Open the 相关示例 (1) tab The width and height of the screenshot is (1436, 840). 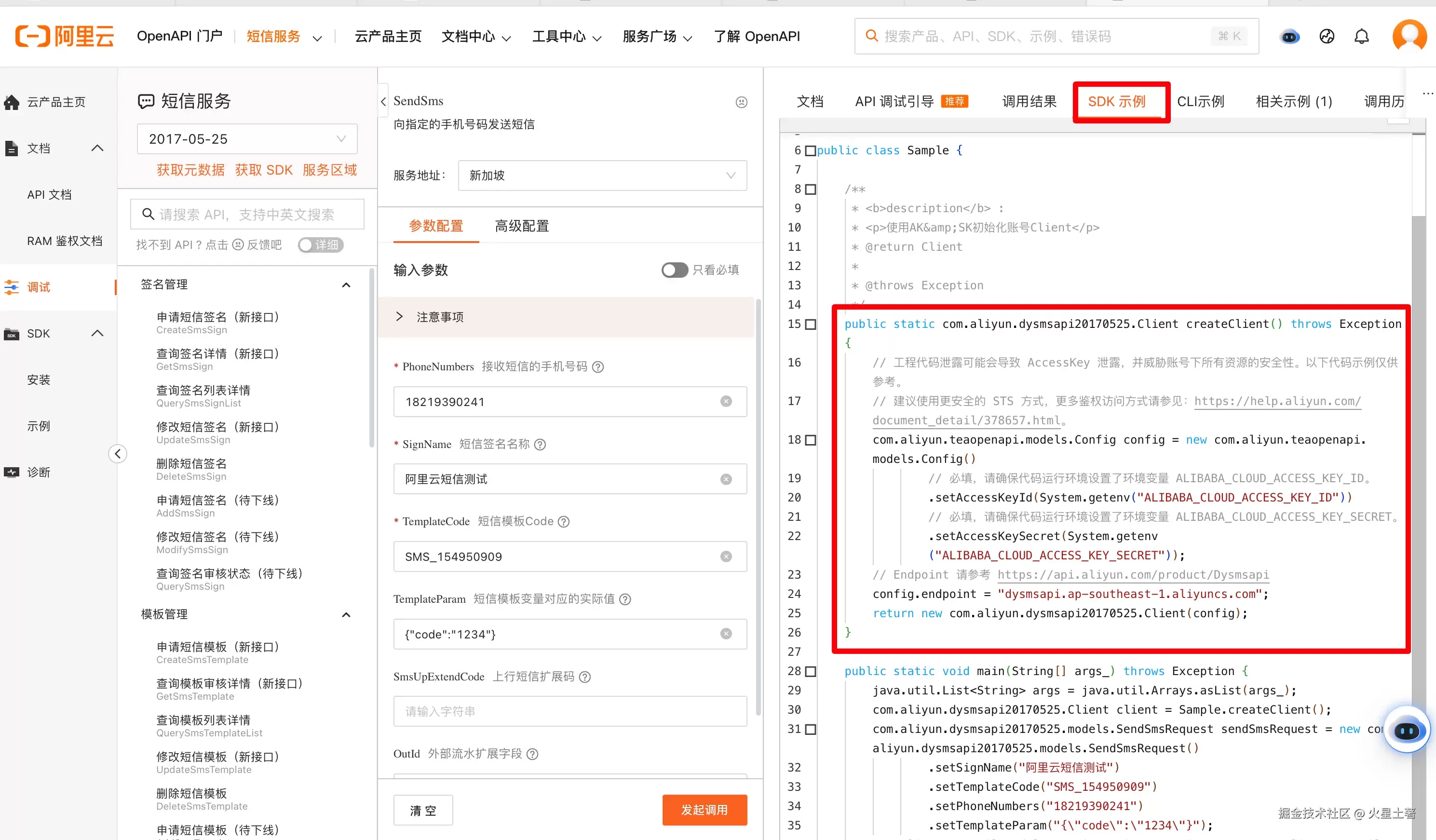(1294, 102)
